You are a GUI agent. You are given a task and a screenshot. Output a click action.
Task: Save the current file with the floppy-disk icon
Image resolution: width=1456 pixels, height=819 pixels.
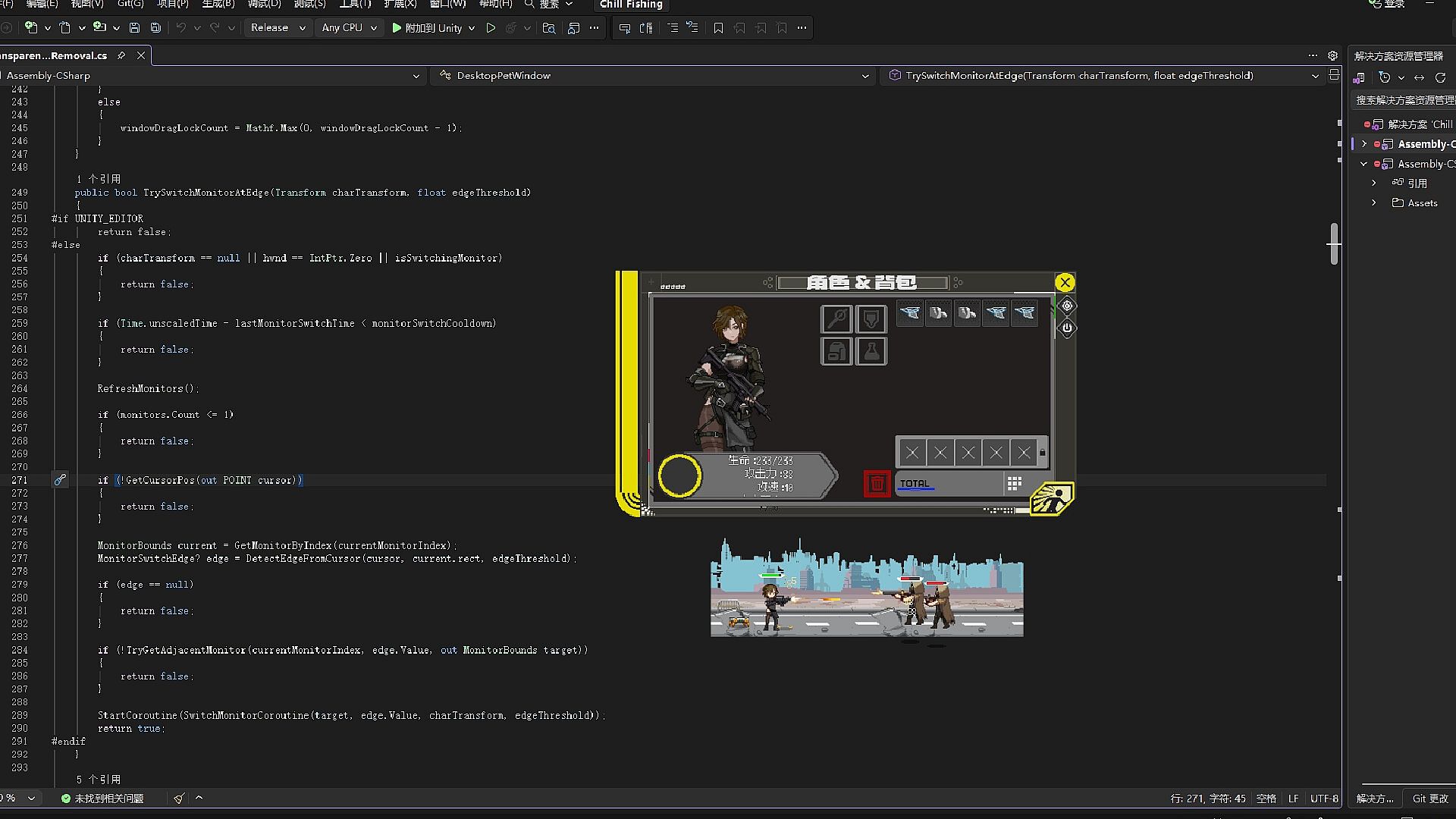point(134,28)
